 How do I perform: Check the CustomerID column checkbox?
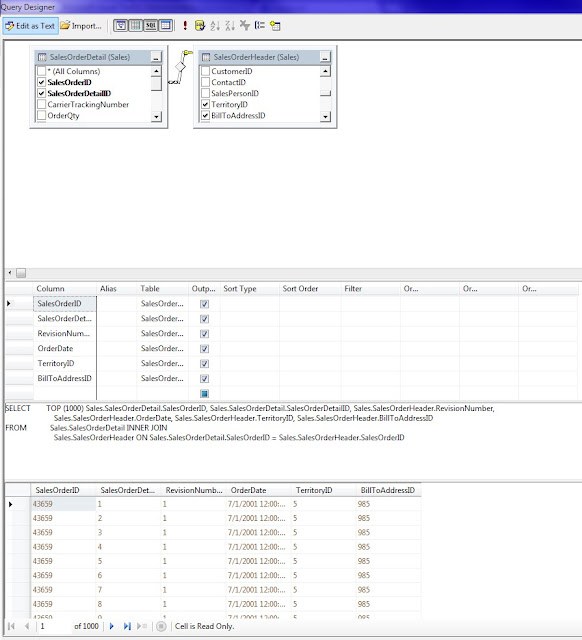click(x=205, y=71)
